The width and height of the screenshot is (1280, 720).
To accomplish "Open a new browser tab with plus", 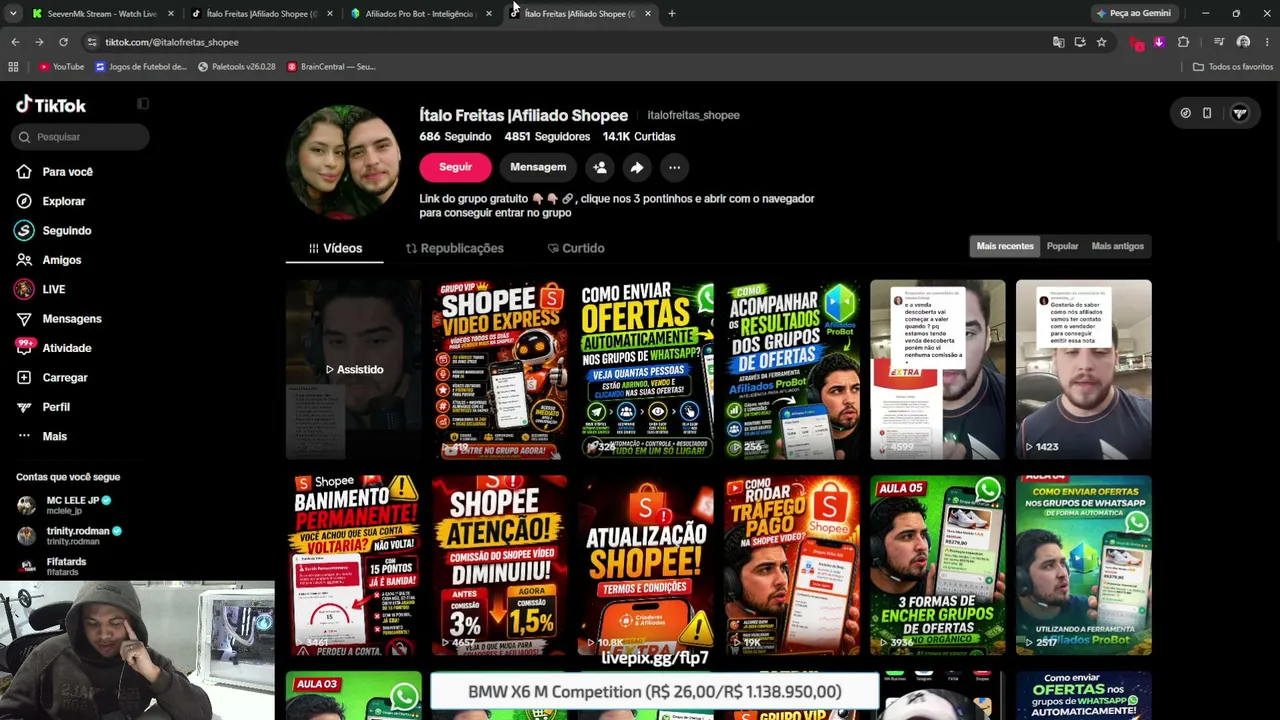I will [x=672, y=13].
